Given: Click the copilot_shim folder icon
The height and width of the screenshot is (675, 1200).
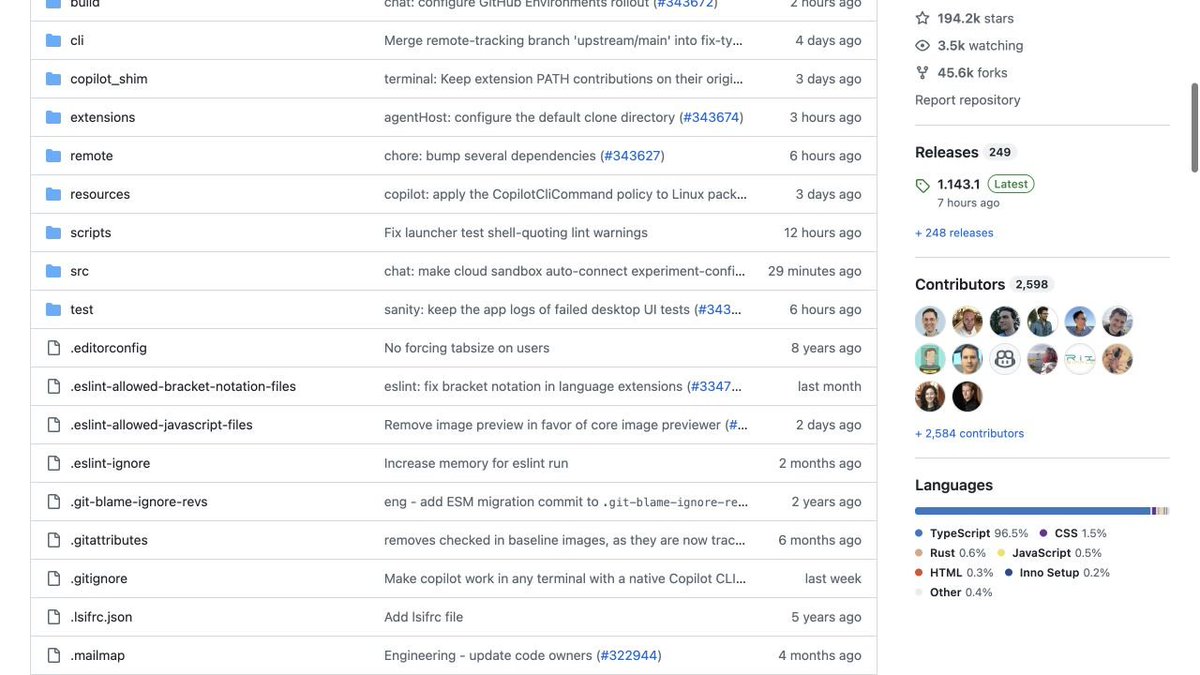Looking at the screenshot, I should pos(54,79).
